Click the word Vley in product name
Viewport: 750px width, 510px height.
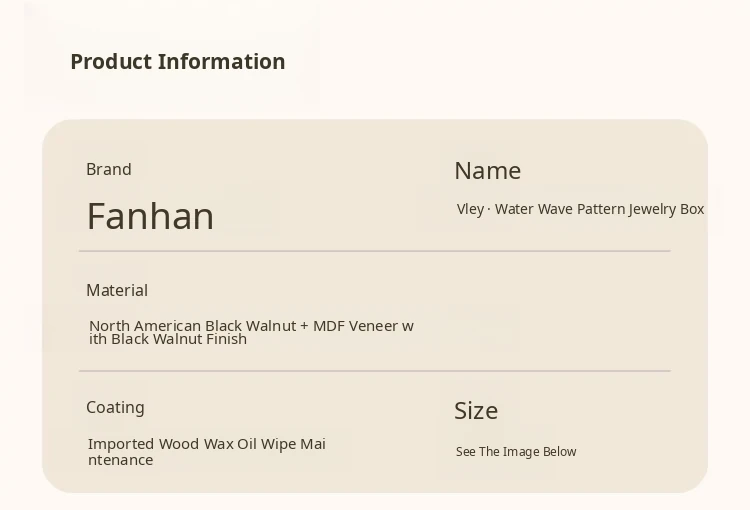pos(470,209)
